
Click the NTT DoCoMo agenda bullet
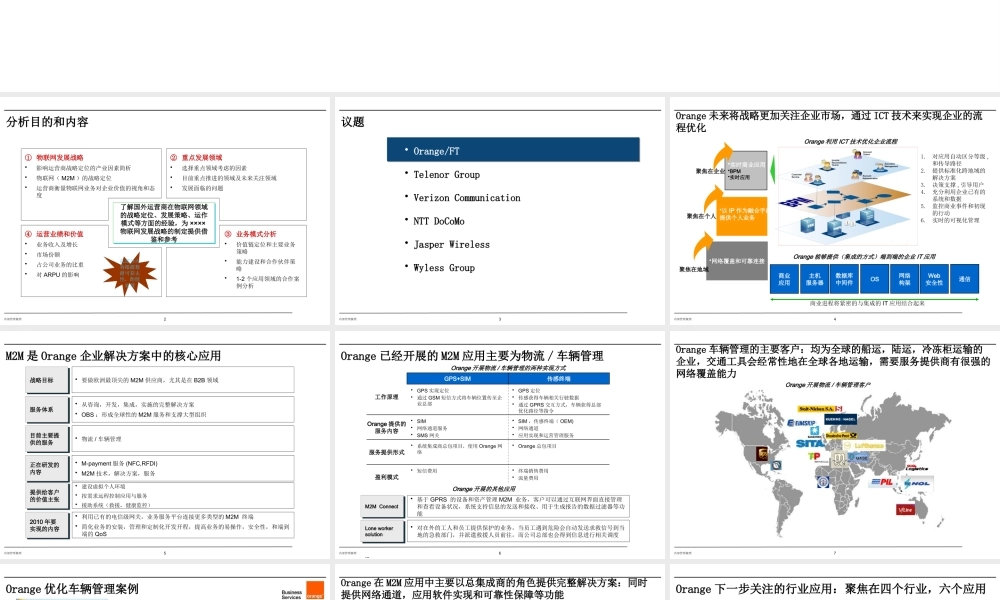pos(439,221)
